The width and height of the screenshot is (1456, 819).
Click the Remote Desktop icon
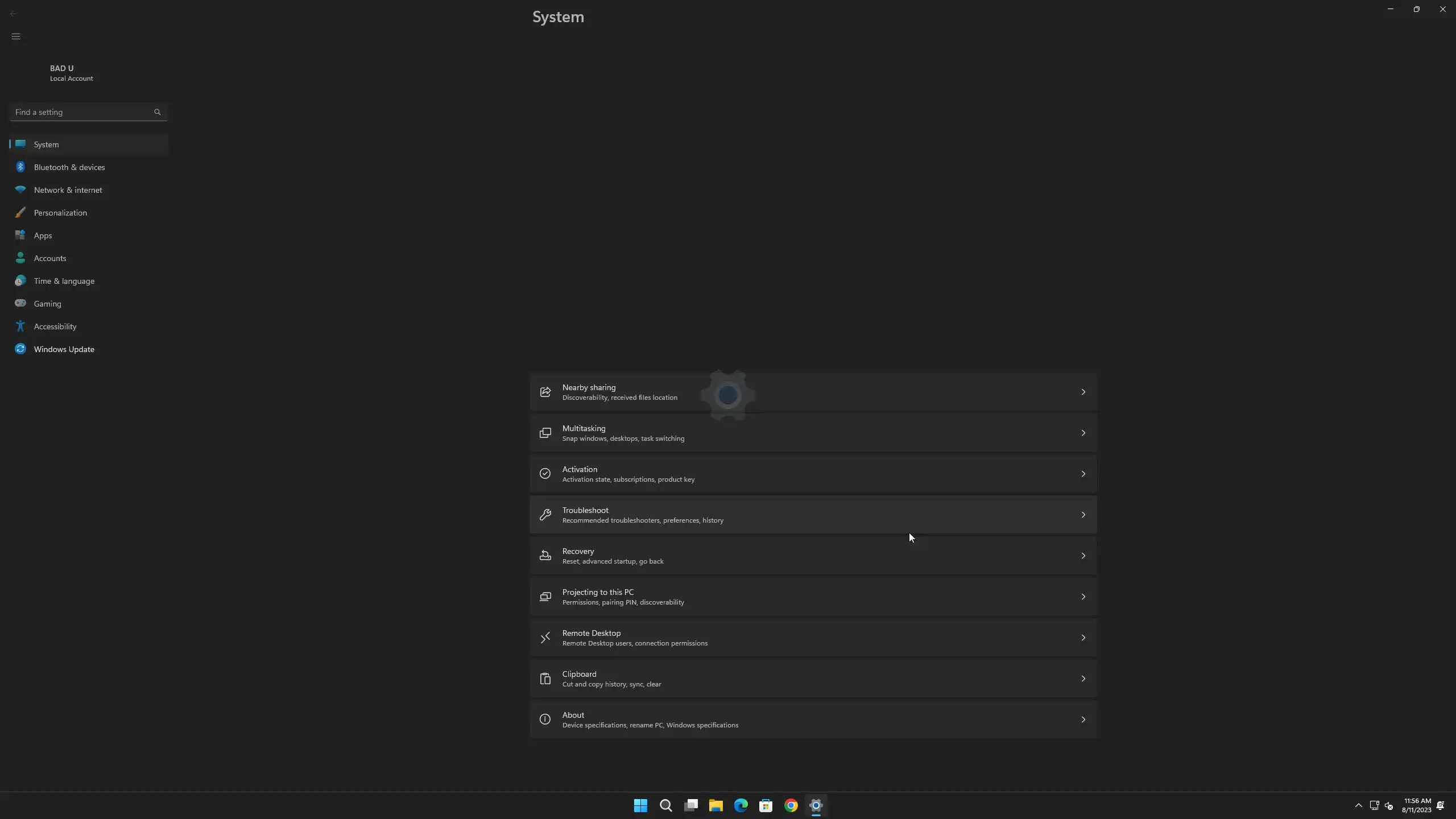(x=545, y=638)
